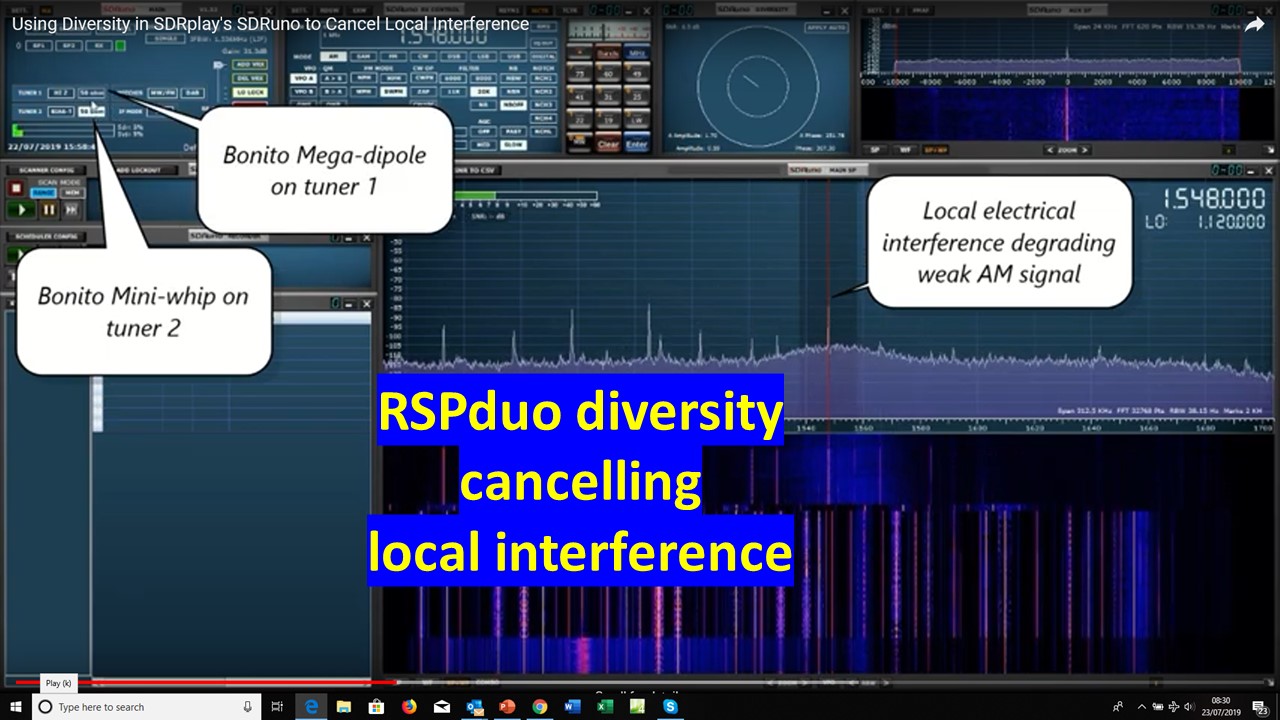Click the taskbar search box
Image resolution: width=1280 pixels, height=720 pixels.
146,707
